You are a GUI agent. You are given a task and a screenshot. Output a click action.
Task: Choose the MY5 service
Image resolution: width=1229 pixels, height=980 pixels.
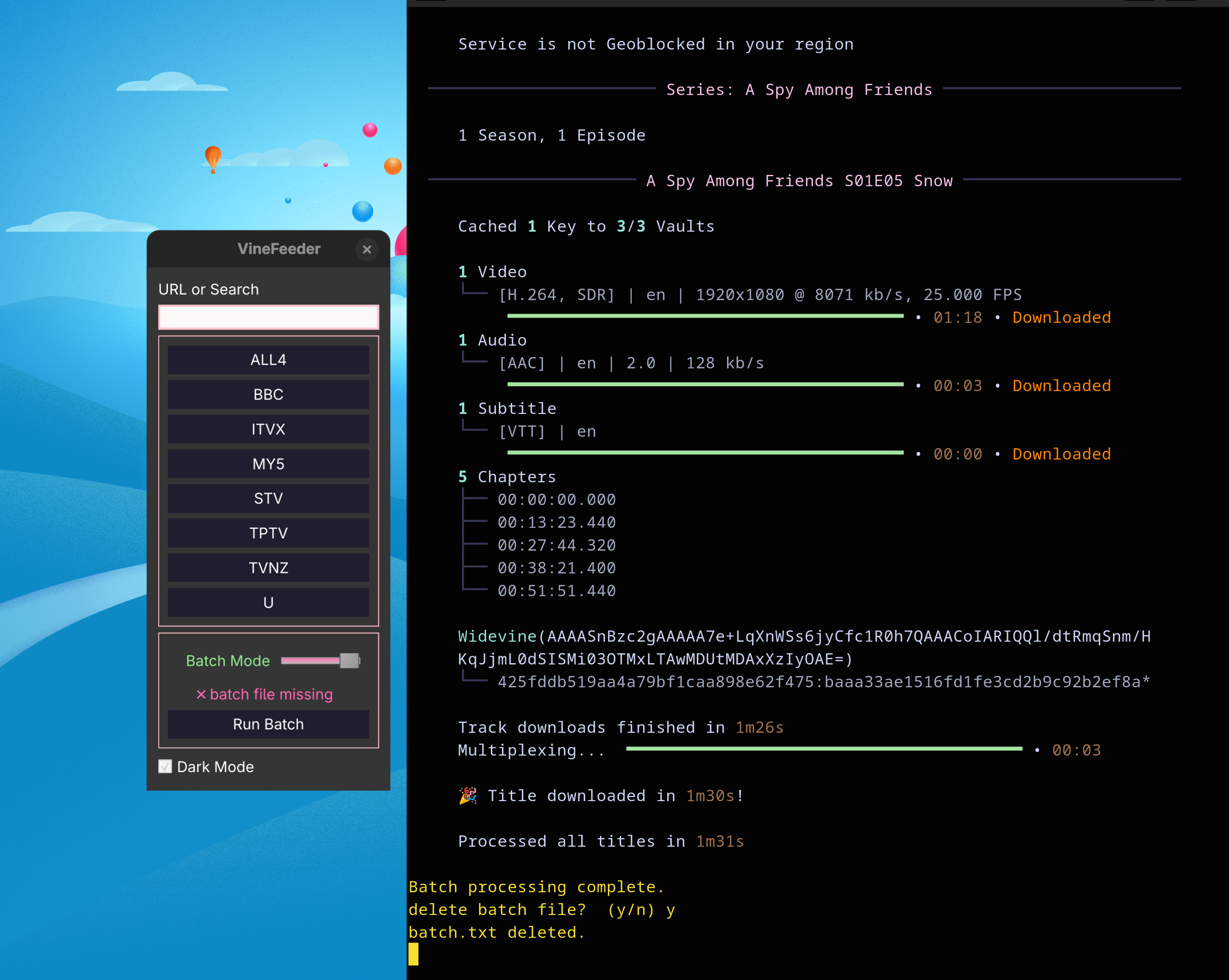tap(268, 465)
